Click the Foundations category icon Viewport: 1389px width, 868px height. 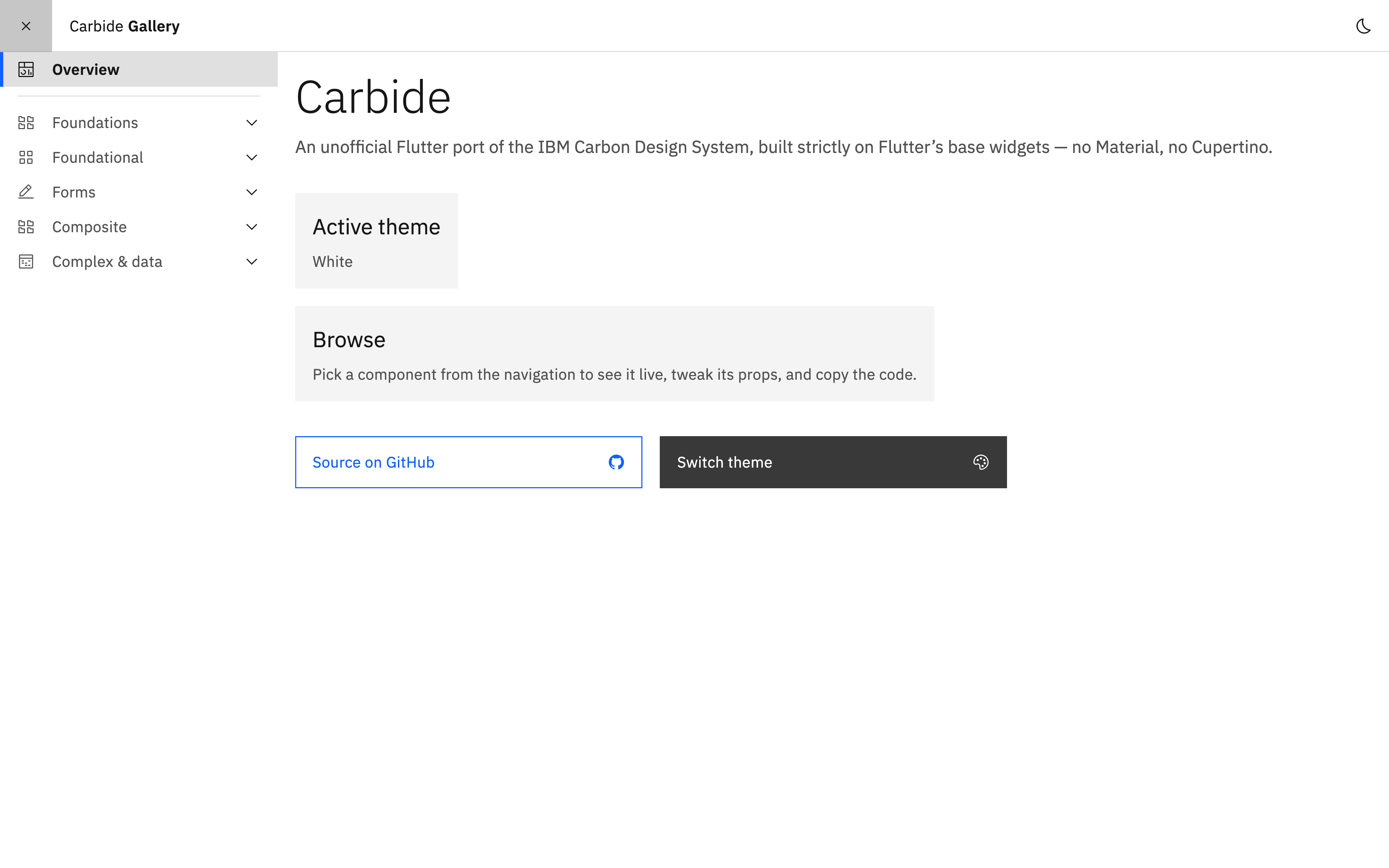click(26, 123)
